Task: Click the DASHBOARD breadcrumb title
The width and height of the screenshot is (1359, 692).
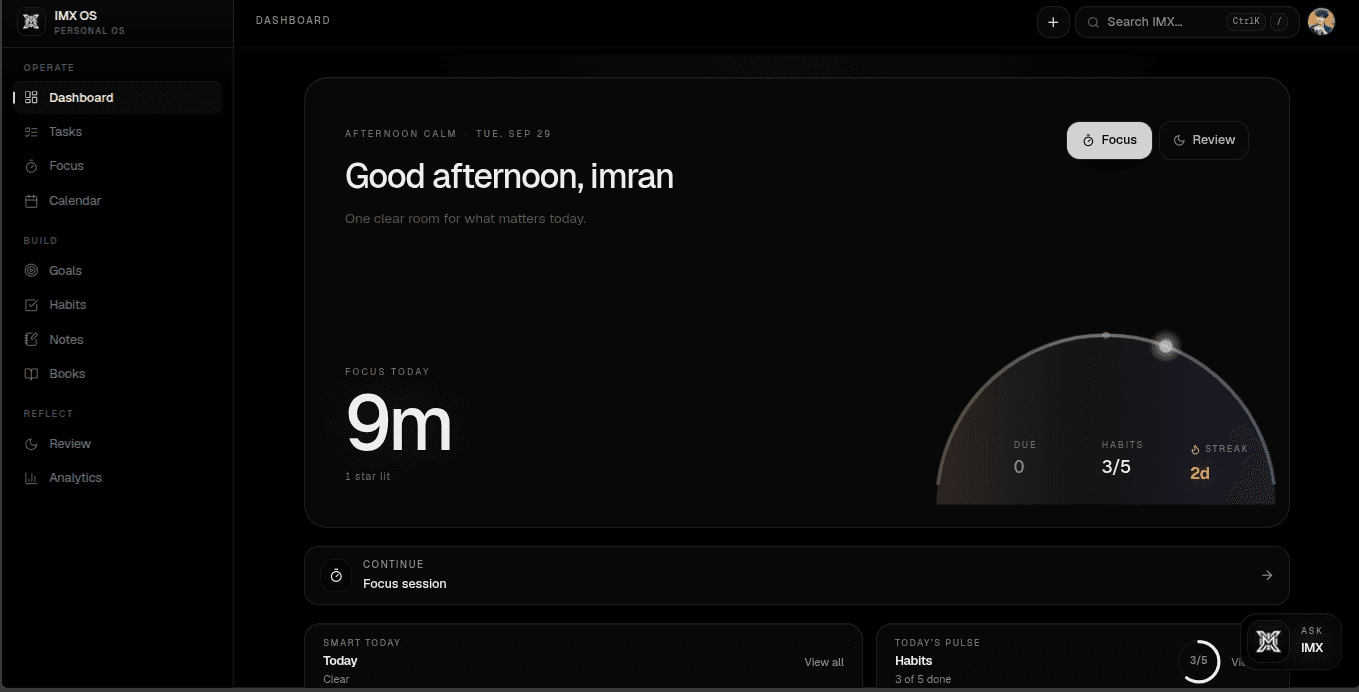Action: 293,20
